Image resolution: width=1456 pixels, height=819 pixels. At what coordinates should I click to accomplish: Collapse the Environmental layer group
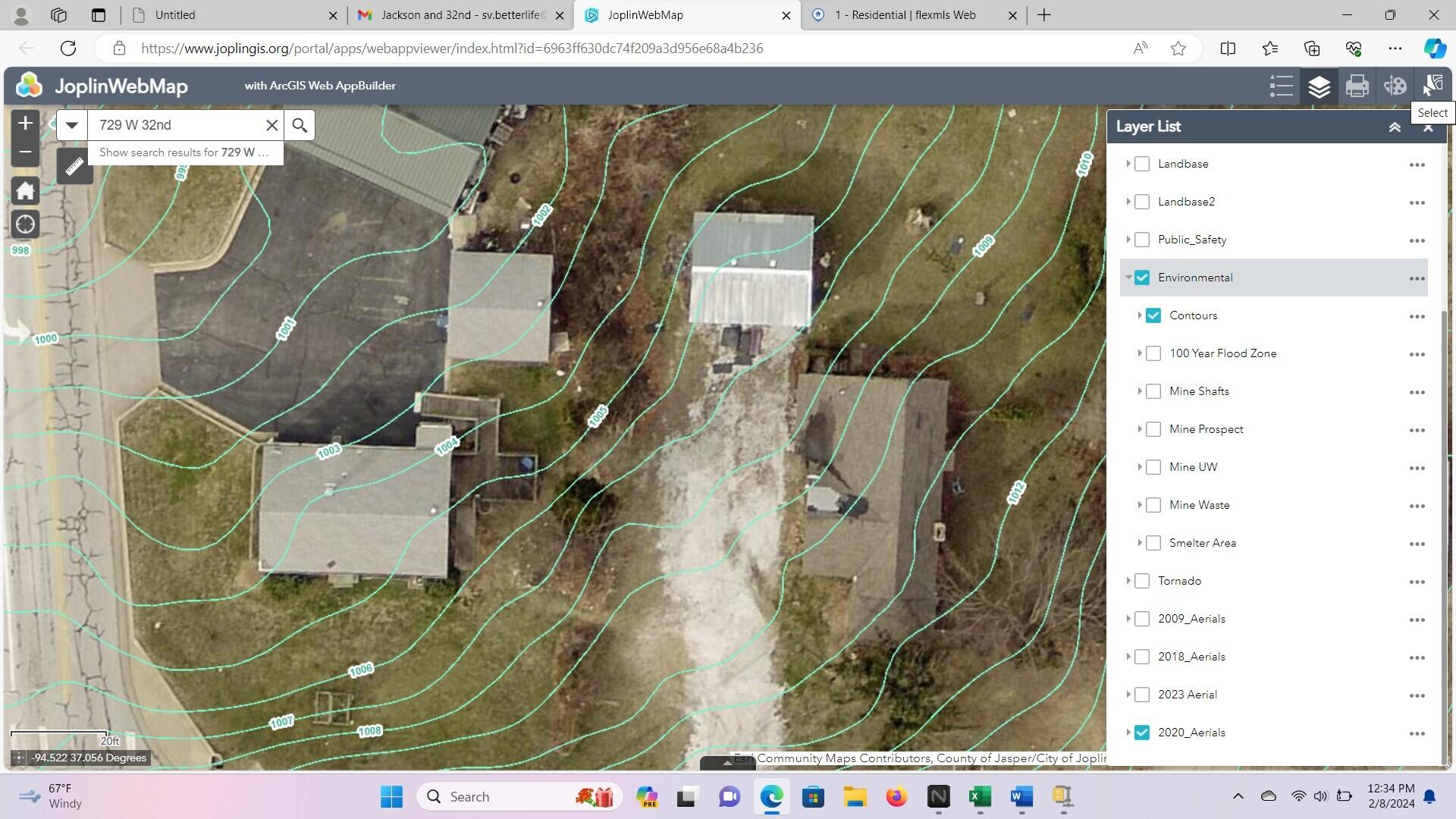[x=1128, y=278]
